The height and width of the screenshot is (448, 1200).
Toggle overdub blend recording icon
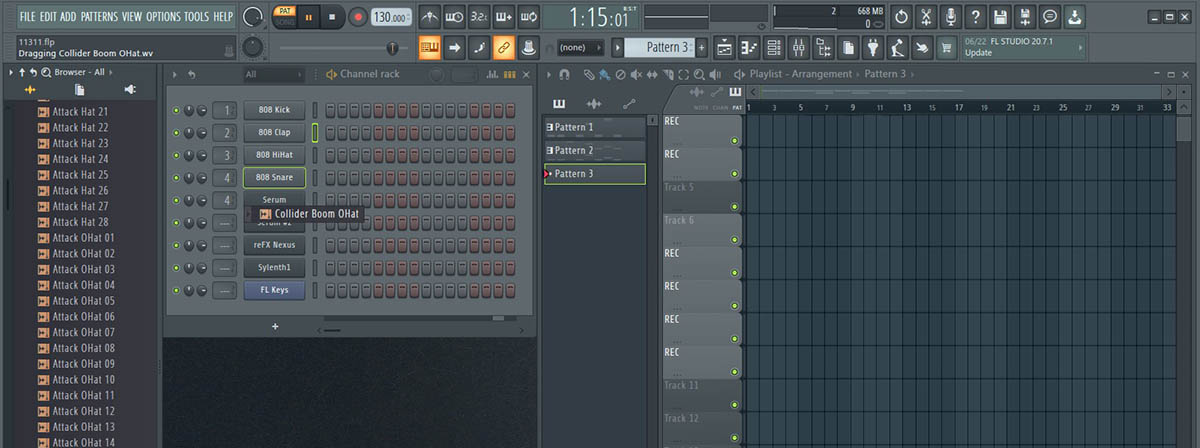point(504,17)
